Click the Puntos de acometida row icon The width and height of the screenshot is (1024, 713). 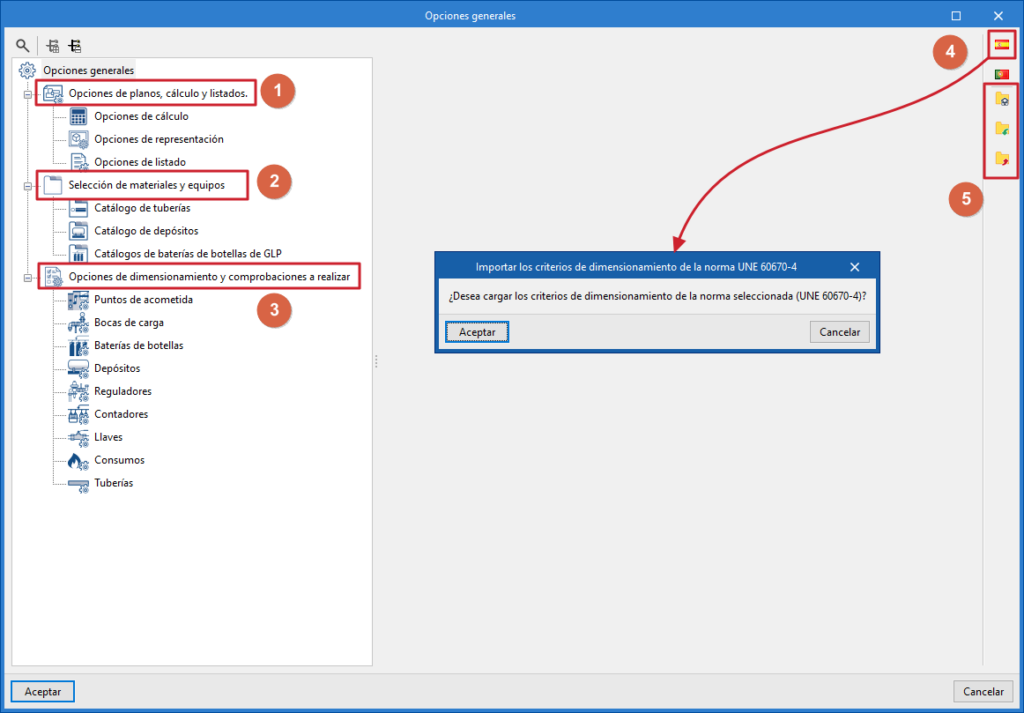click(78, 300)
